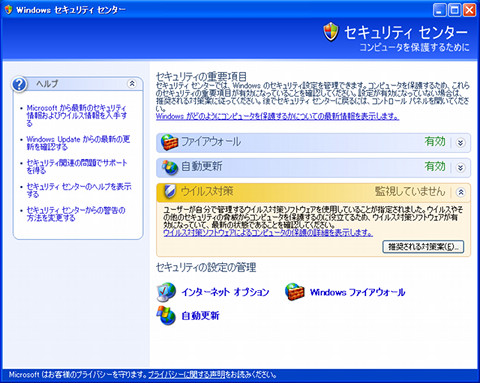Click the セキュリティの重要項目 heading

[201, 77]
